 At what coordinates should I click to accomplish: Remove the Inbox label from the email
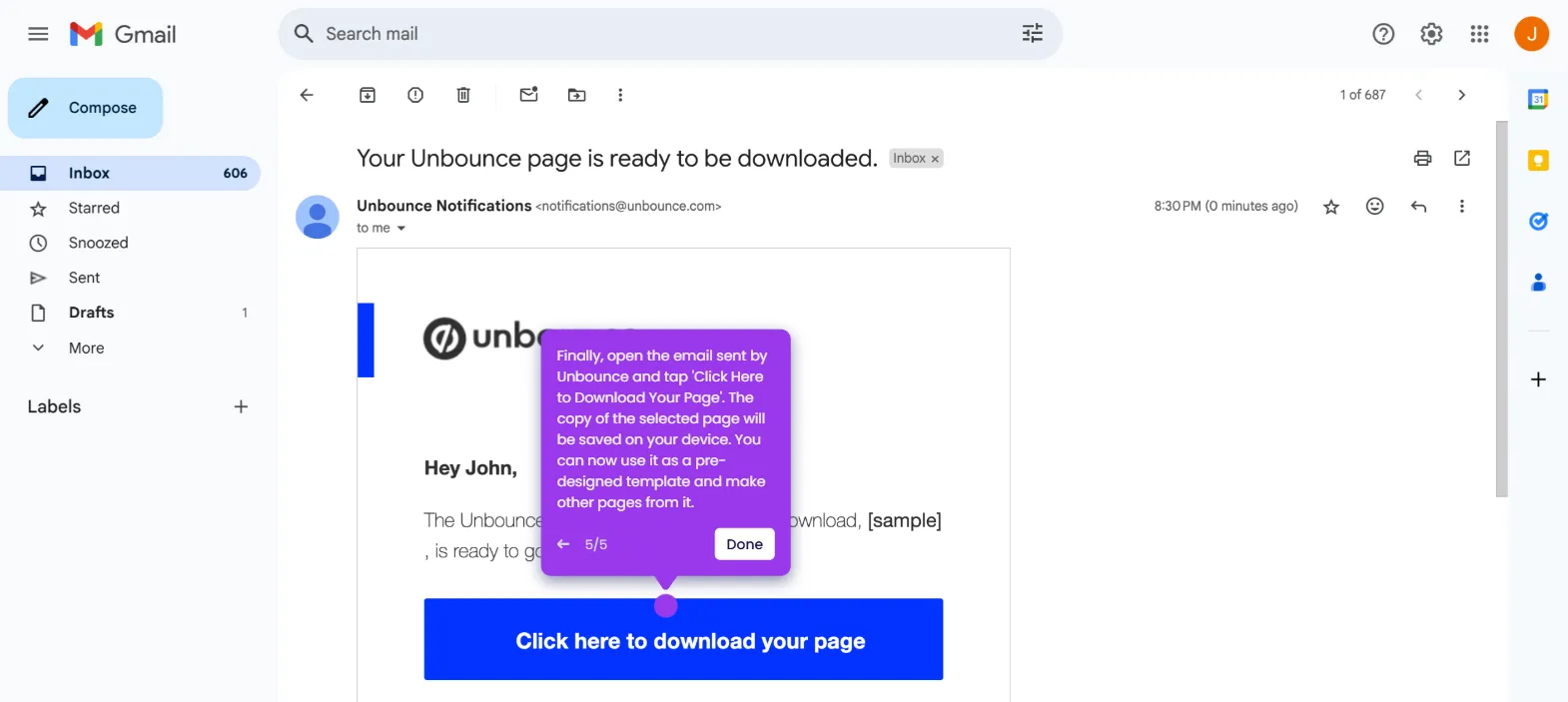tap(935, 159)
